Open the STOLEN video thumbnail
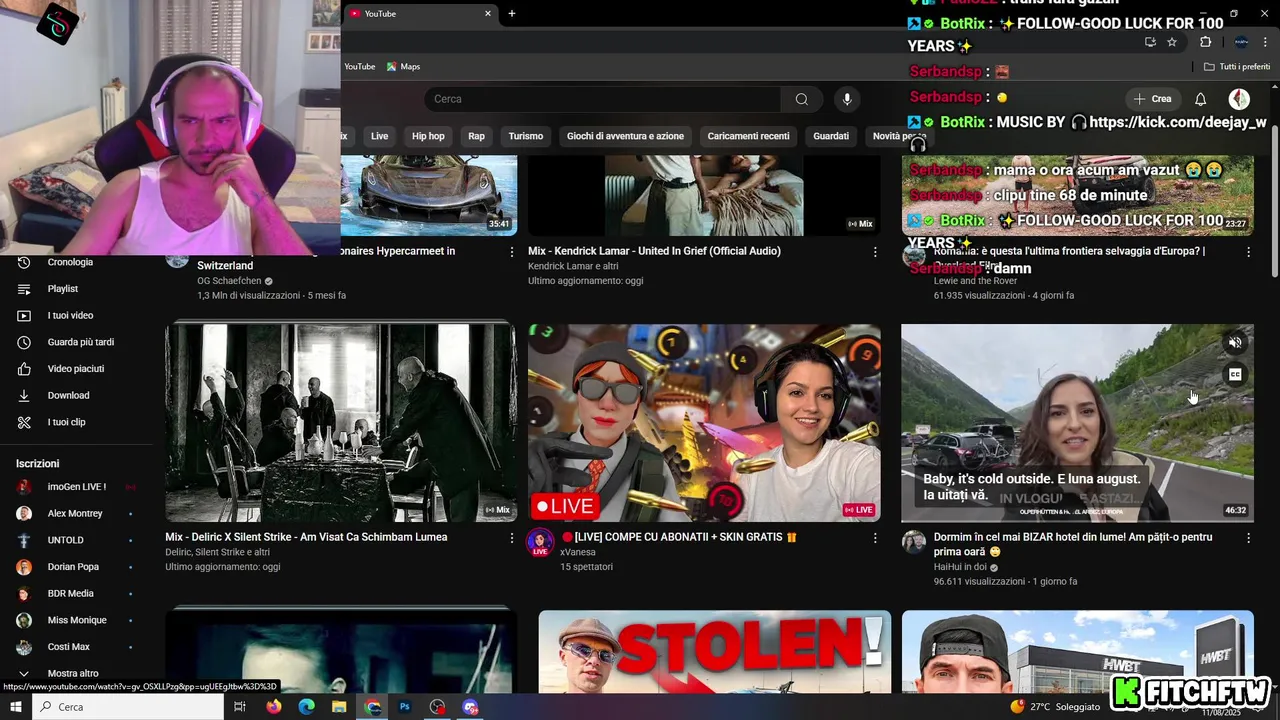1280x720 pixels. click(715, 651)
